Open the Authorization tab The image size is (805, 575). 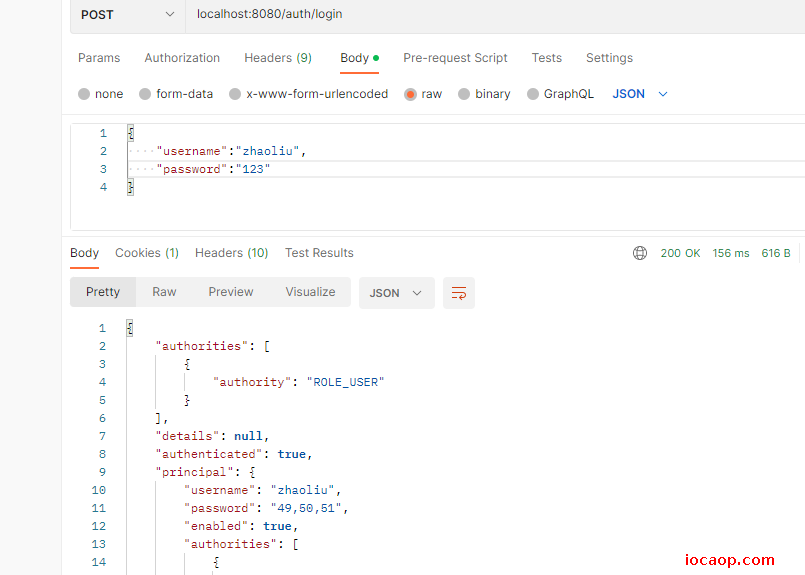(x=182, y=58)
